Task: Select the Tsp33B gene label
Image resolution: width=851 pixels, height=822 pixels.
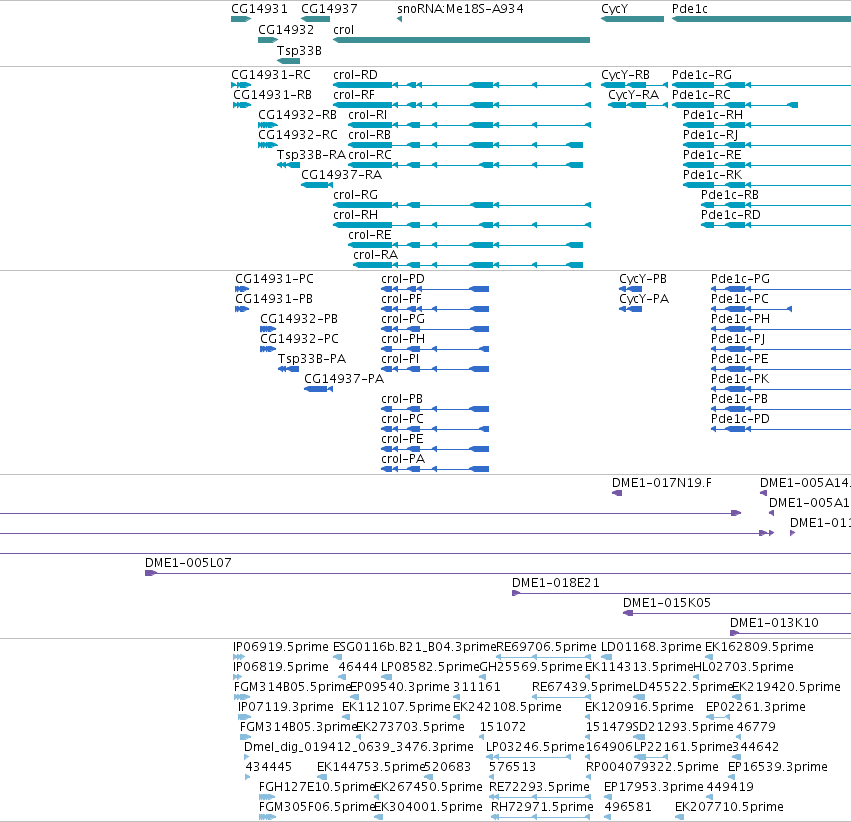Action: click(299, 50)
